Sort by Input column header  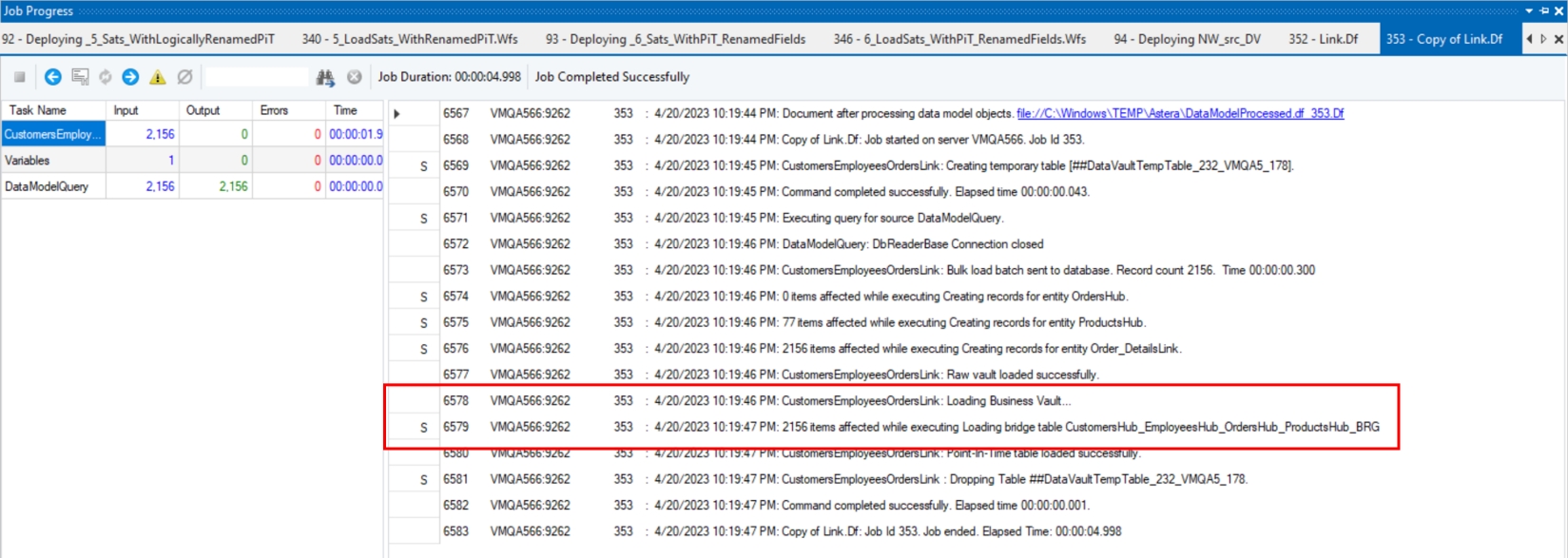pyautogui.click(x=142, y=110)
